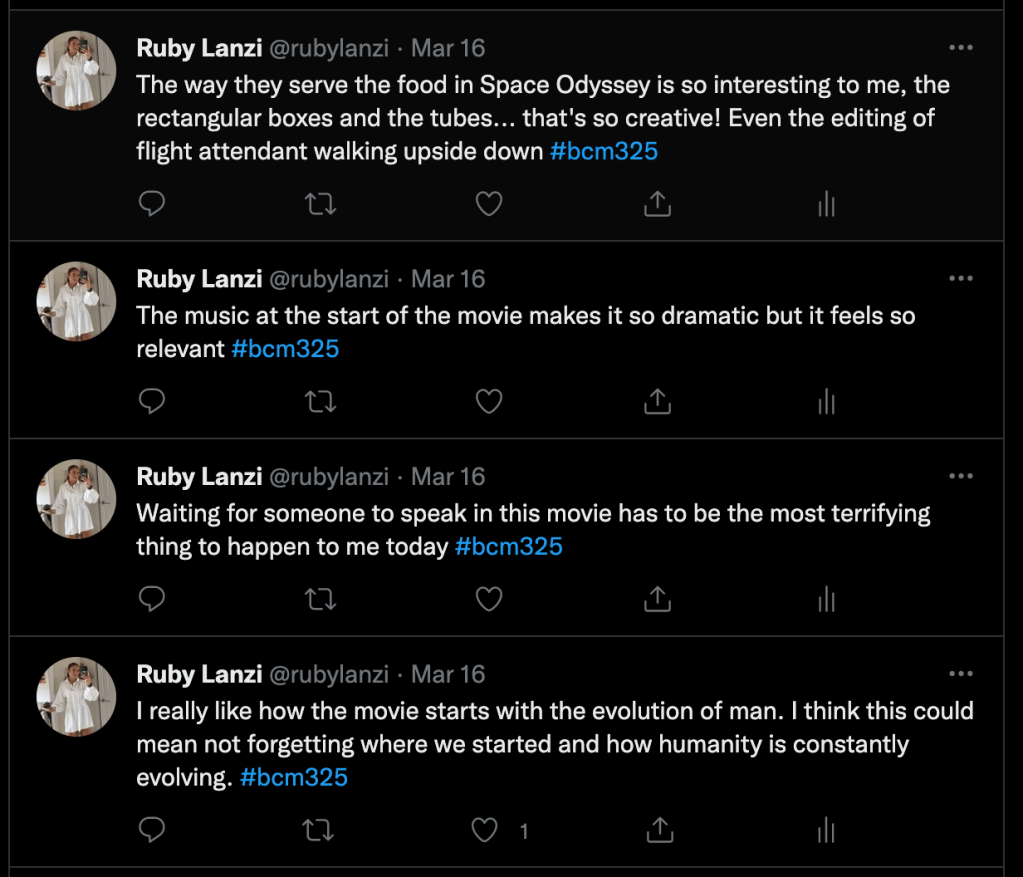View analytics for the Space Odyssey food tweet
This screenshot has height=877, width=1023.
(826, 205)
